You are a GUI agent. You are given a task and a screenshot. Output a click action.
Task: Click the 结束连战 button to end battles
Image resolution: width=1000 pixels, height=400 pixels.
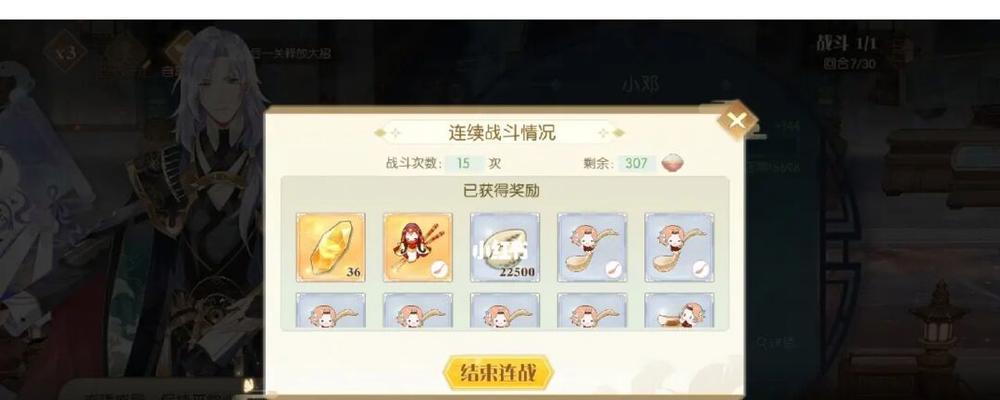coord(498,373)
